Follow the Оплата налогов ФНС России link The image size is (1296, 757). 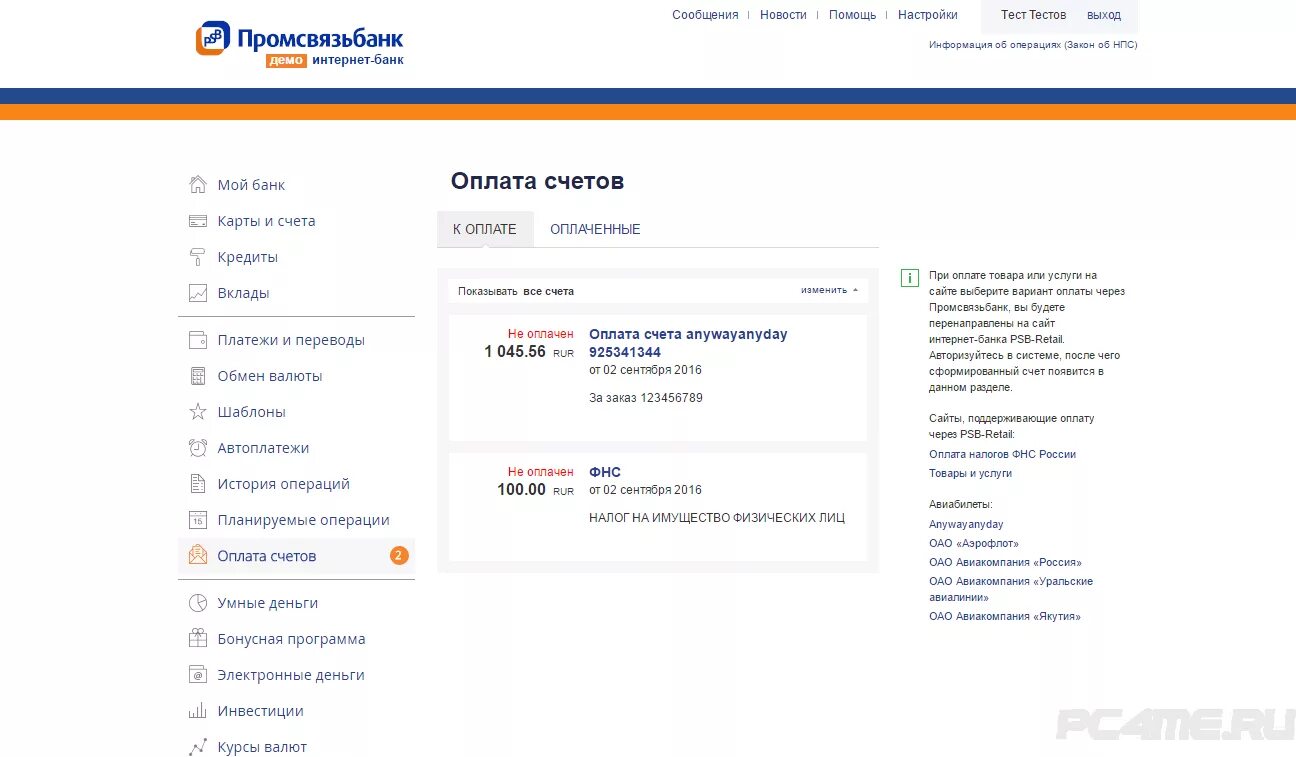click(x=1002, y=454)
